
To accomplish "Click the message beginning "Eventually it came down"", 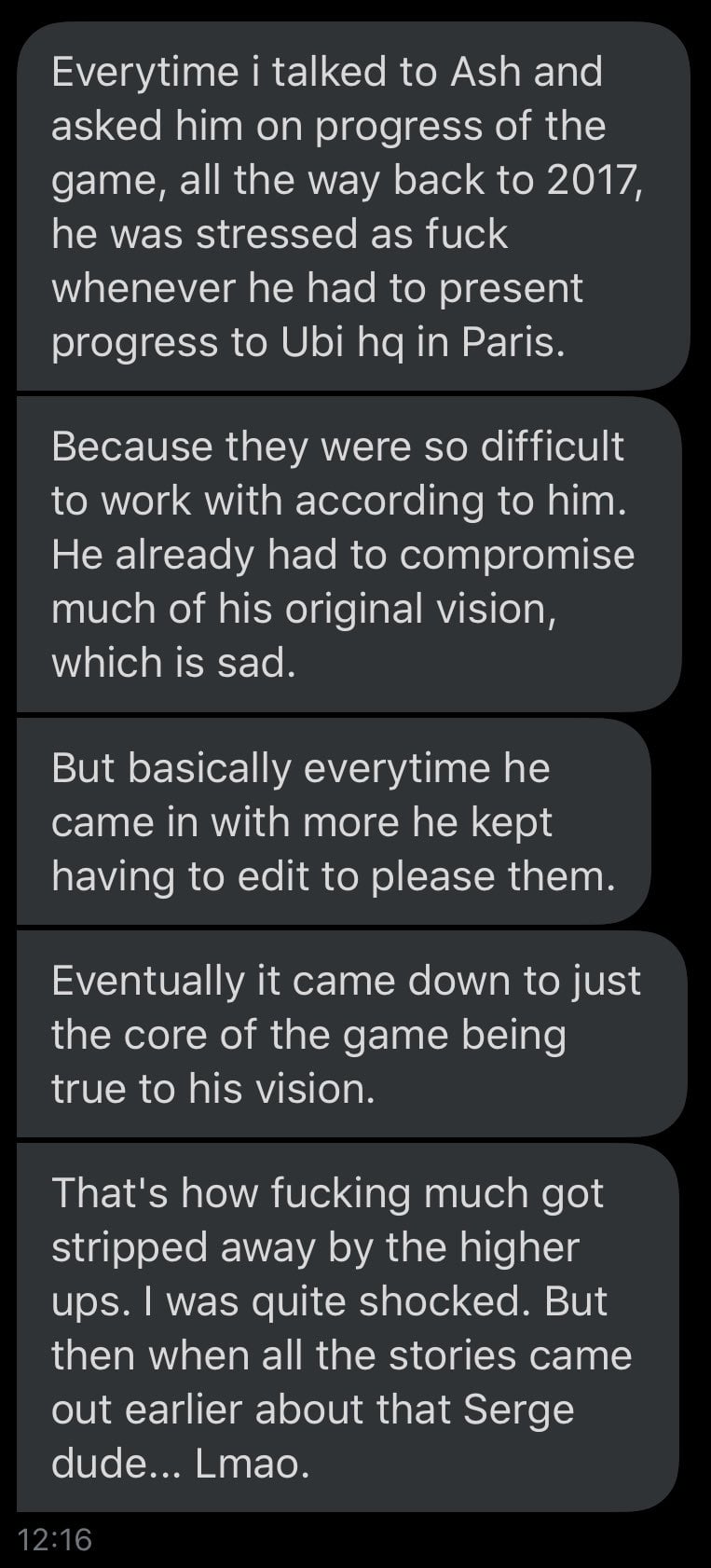I will point(351,1034).
